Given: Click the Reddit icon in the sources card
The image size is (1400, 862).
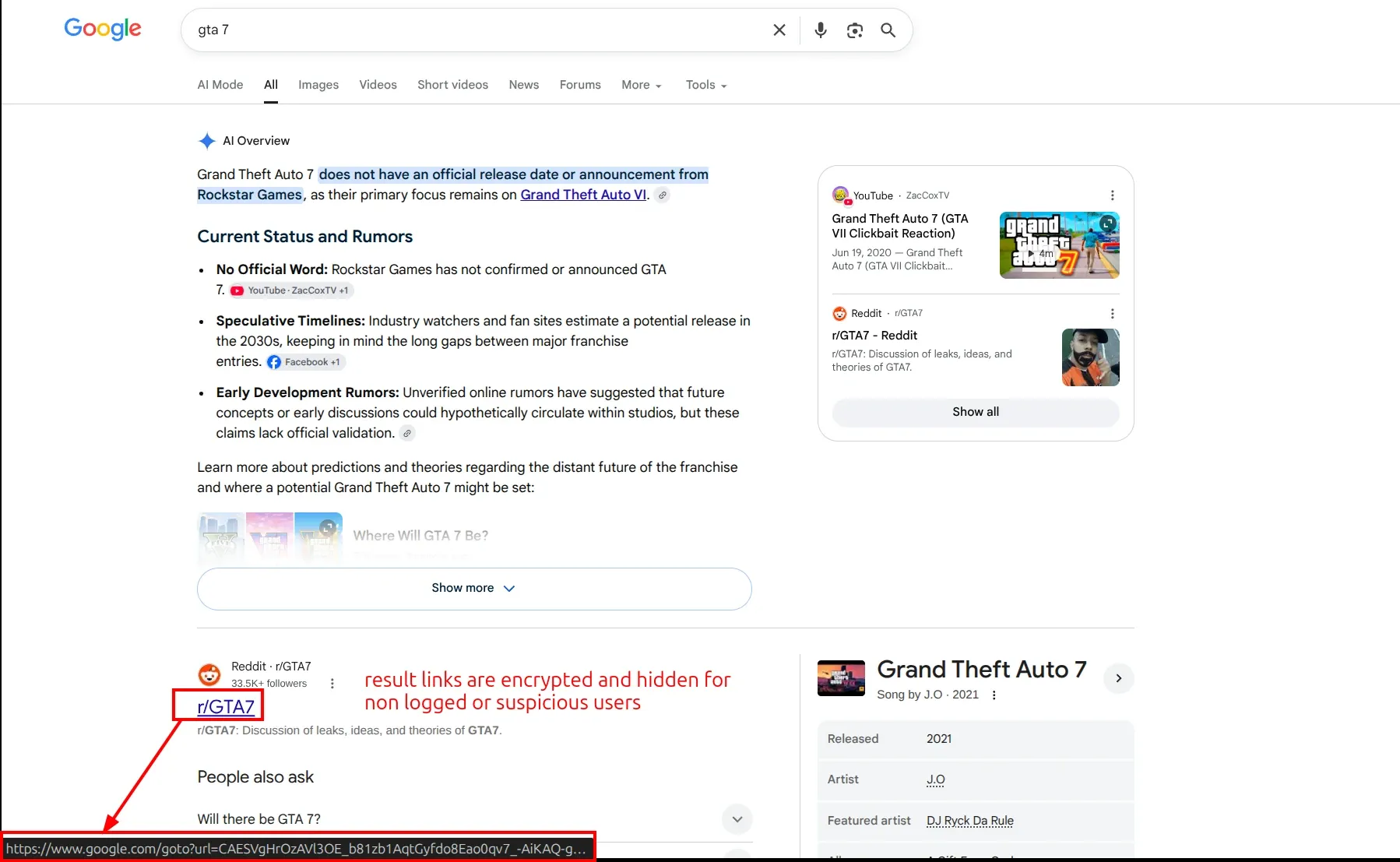Looking at the screenshot, I should (839, 313).
